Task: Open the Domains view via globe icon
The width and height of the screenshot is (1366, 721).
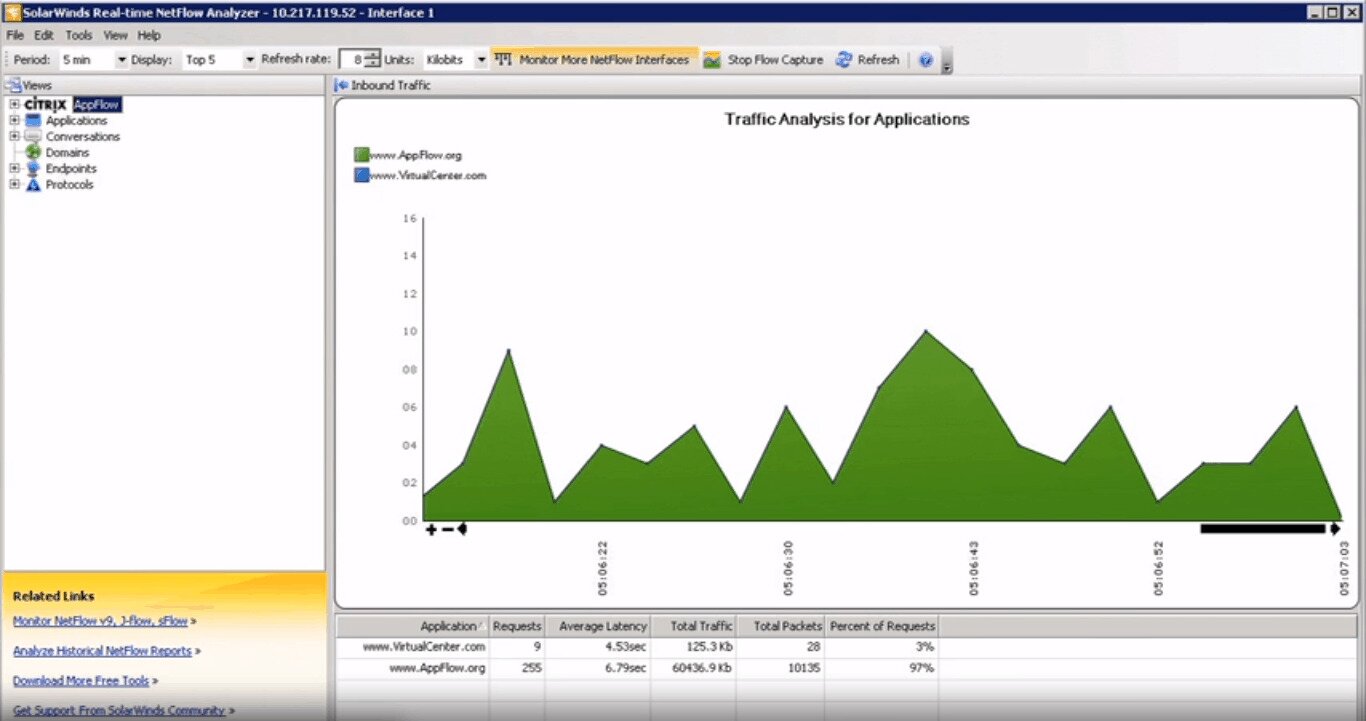Action: click(34, 152)
